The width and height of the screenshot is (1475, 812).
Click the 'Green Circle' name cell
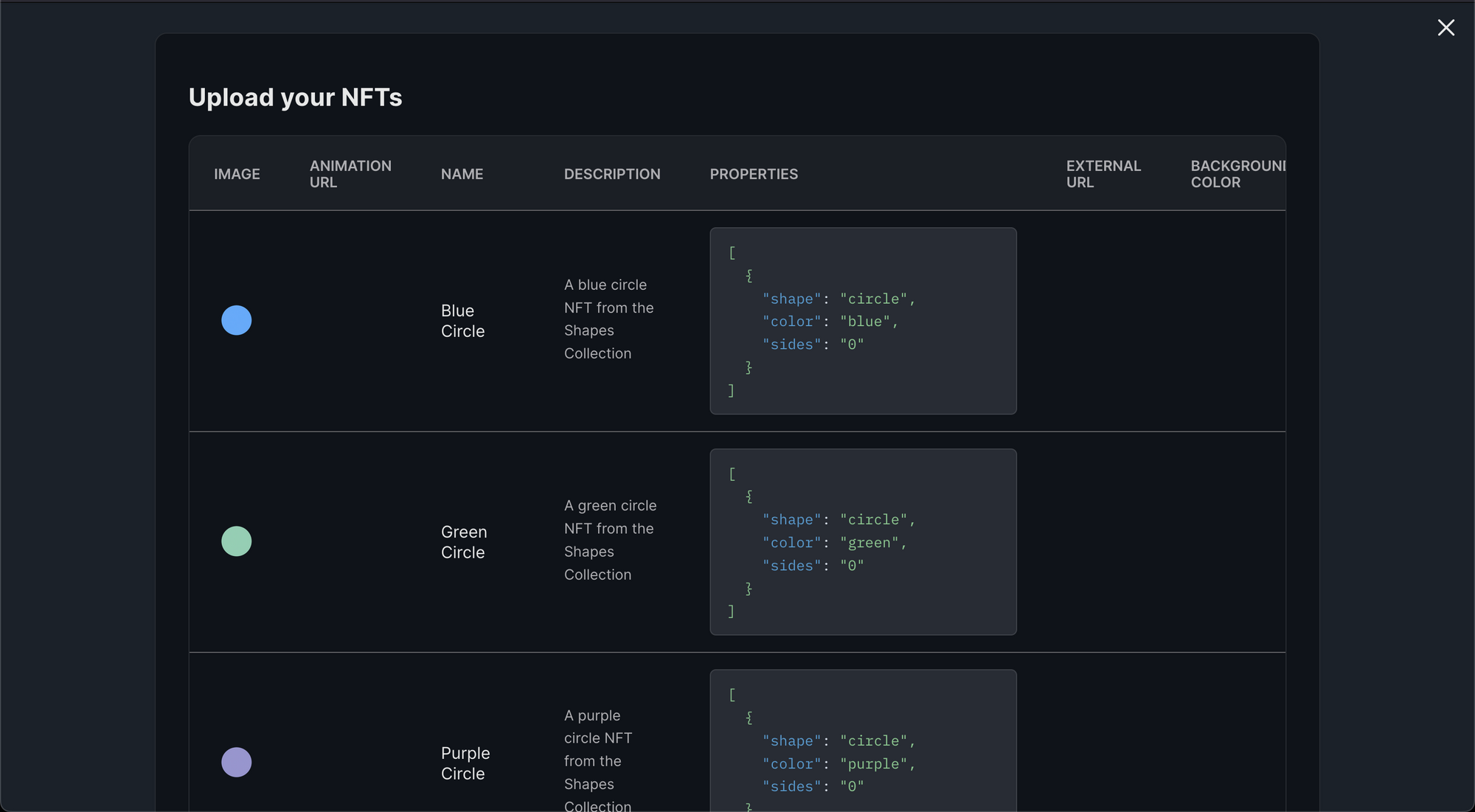(x=464, y=542)
